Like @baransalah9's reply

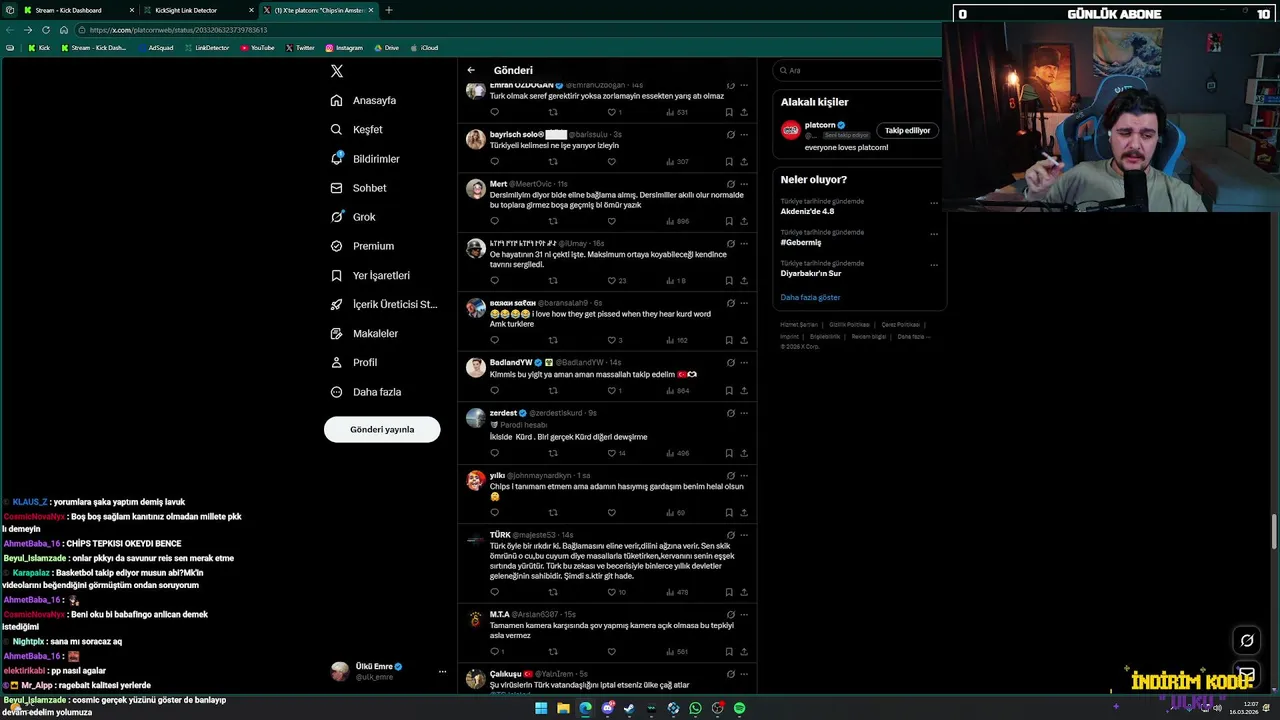click(614, 340)
